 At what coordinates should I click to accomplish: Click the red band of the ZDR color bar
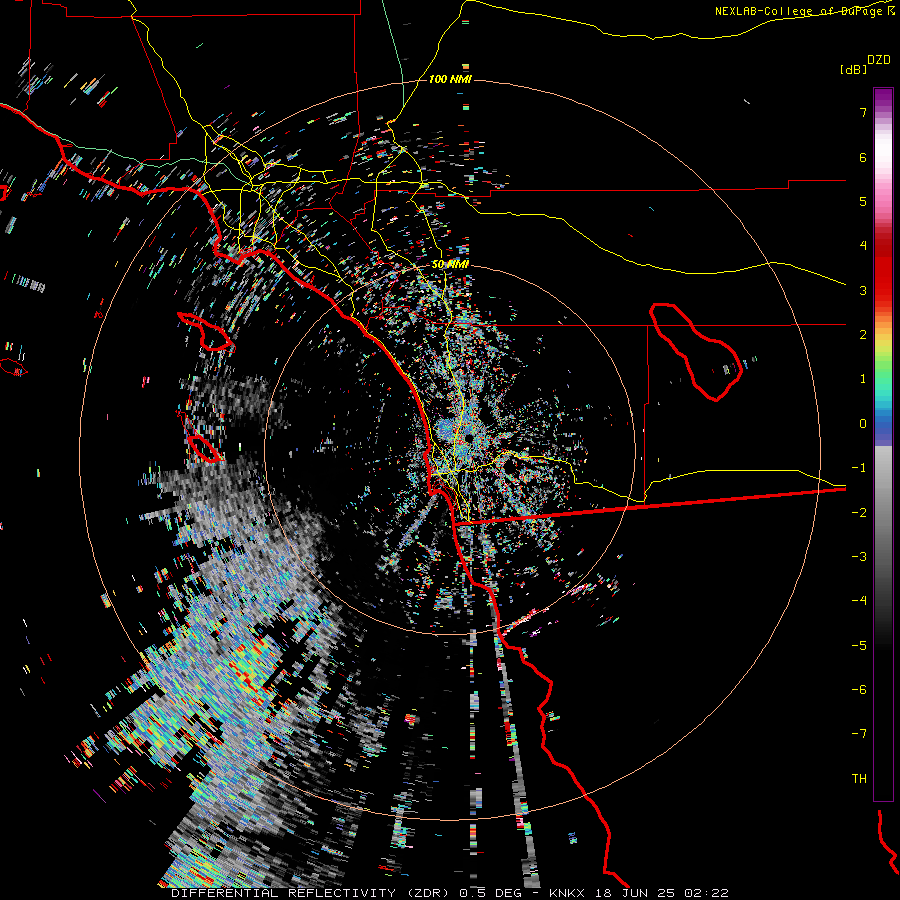pos(883,270)
